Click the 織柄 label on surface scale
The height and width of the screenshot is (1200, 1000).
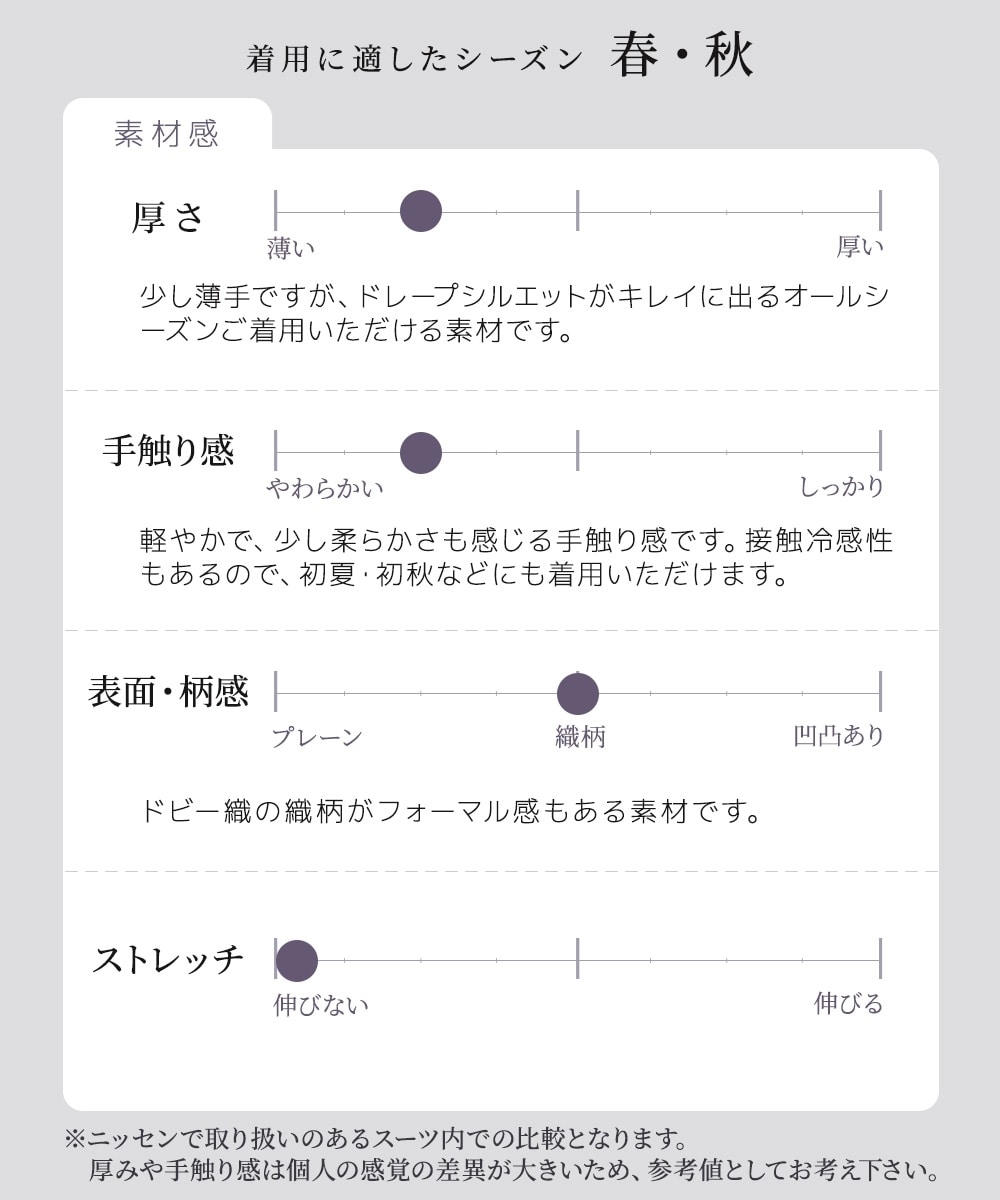[x=581, y=738]
